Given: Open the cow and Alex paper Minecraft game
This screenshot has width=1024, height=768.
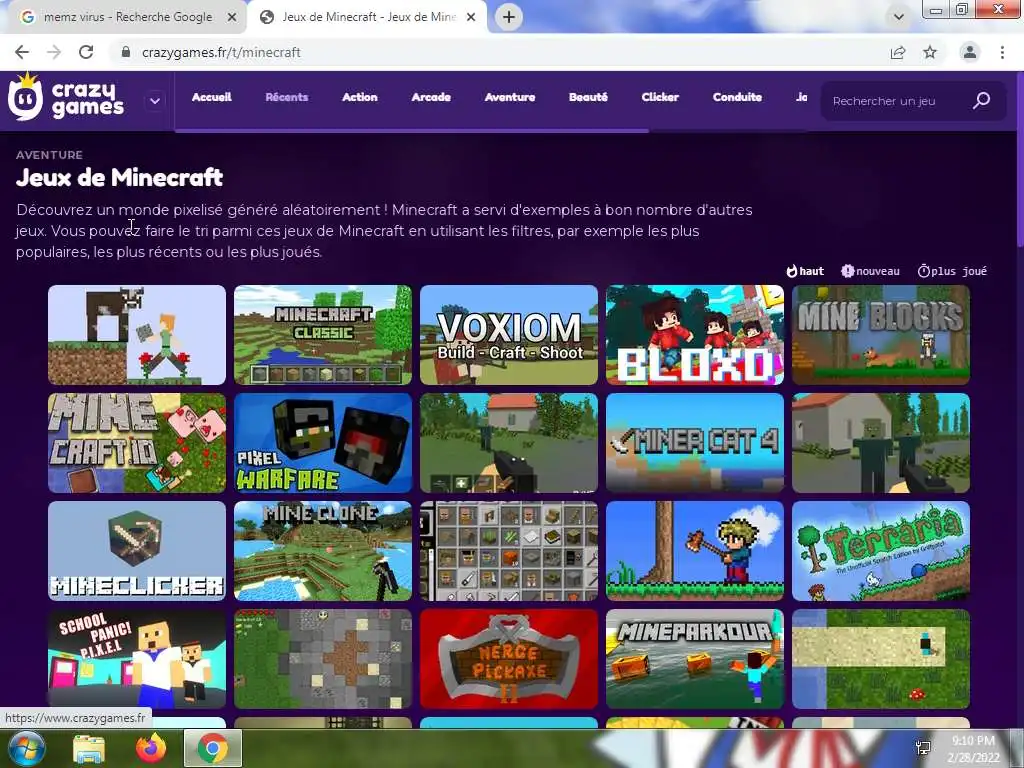Looking at the screenshot, I should [x=137, y=335].
